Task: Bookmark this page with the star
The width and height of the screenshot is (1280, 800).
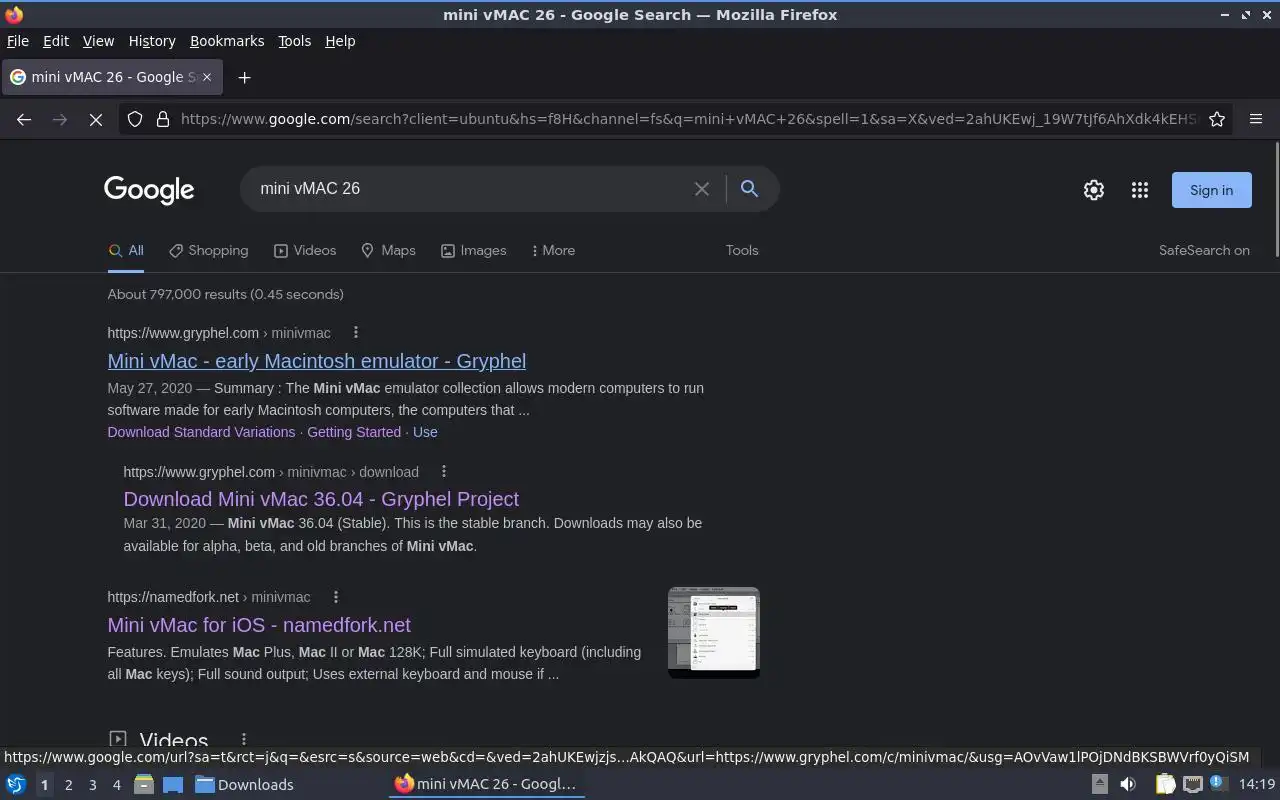Action: pos(1217,119)
